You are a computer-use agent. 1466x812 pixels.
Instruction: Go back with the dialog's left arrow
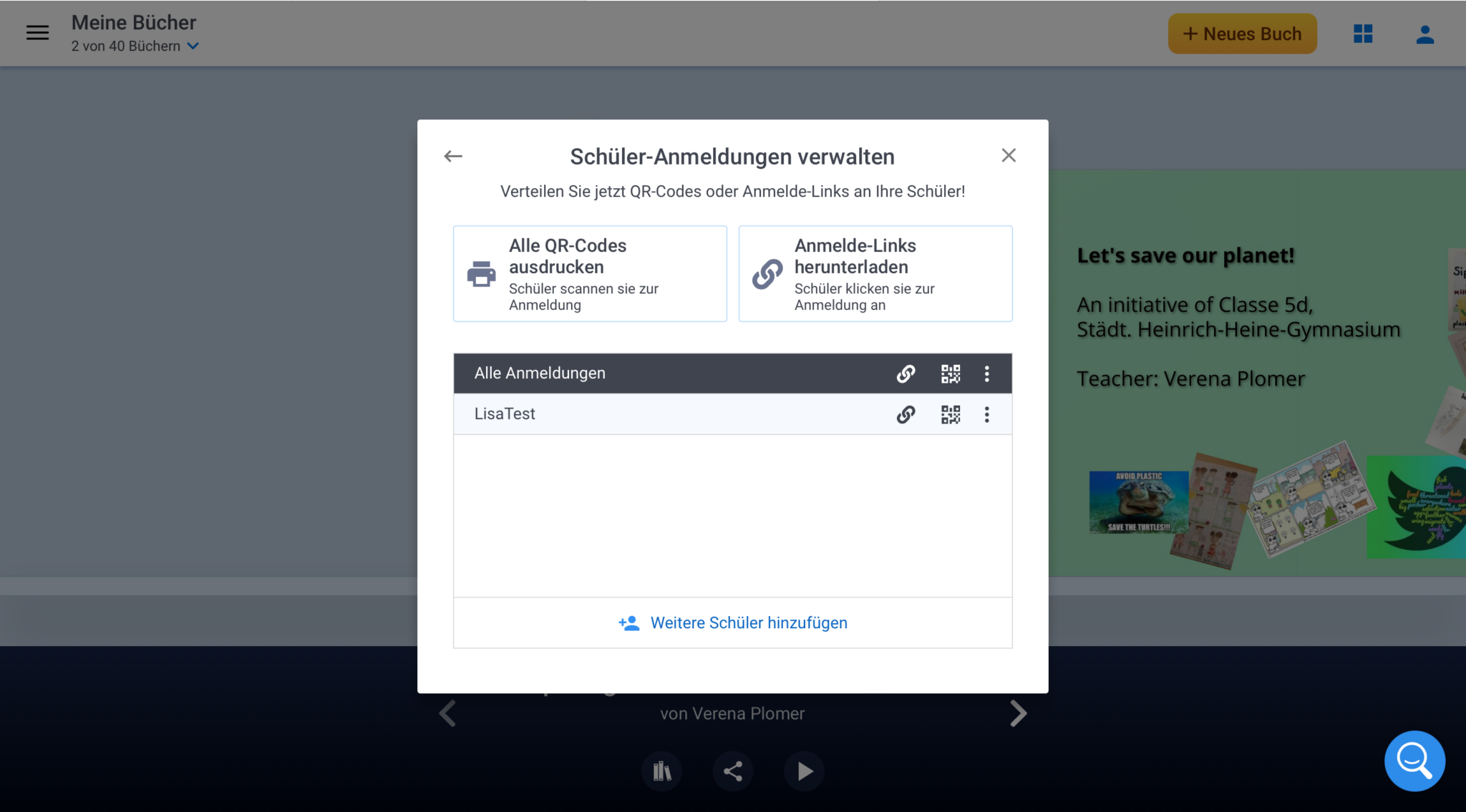click(453, 156)
